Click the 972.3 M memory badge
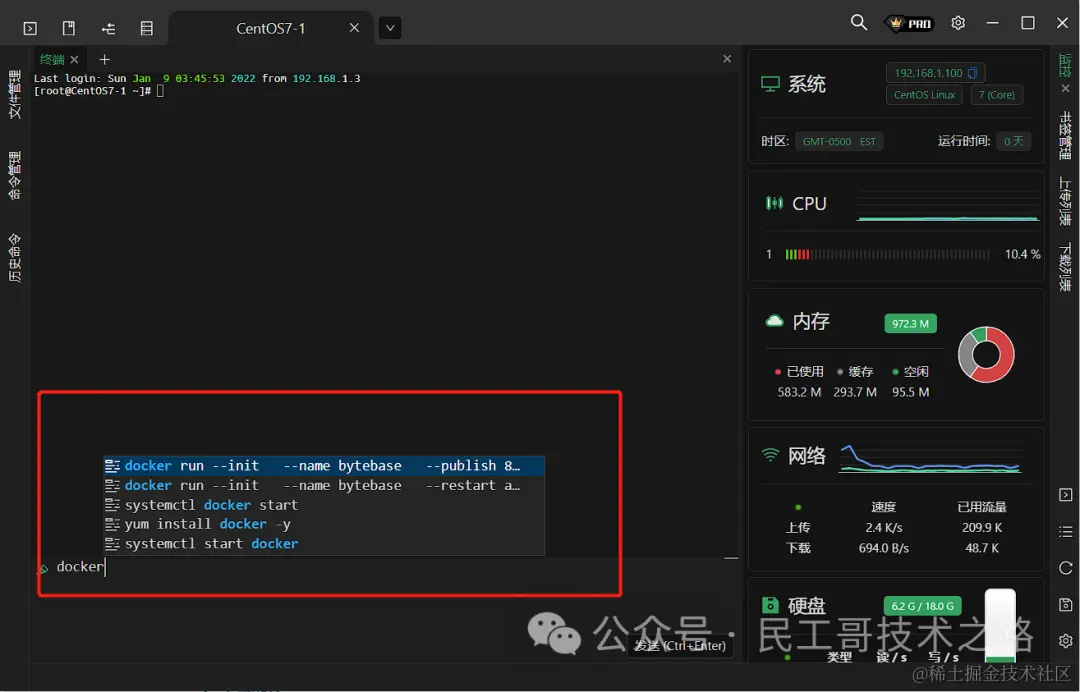This screenshot has width=1080, height=692. click(910, 324)
